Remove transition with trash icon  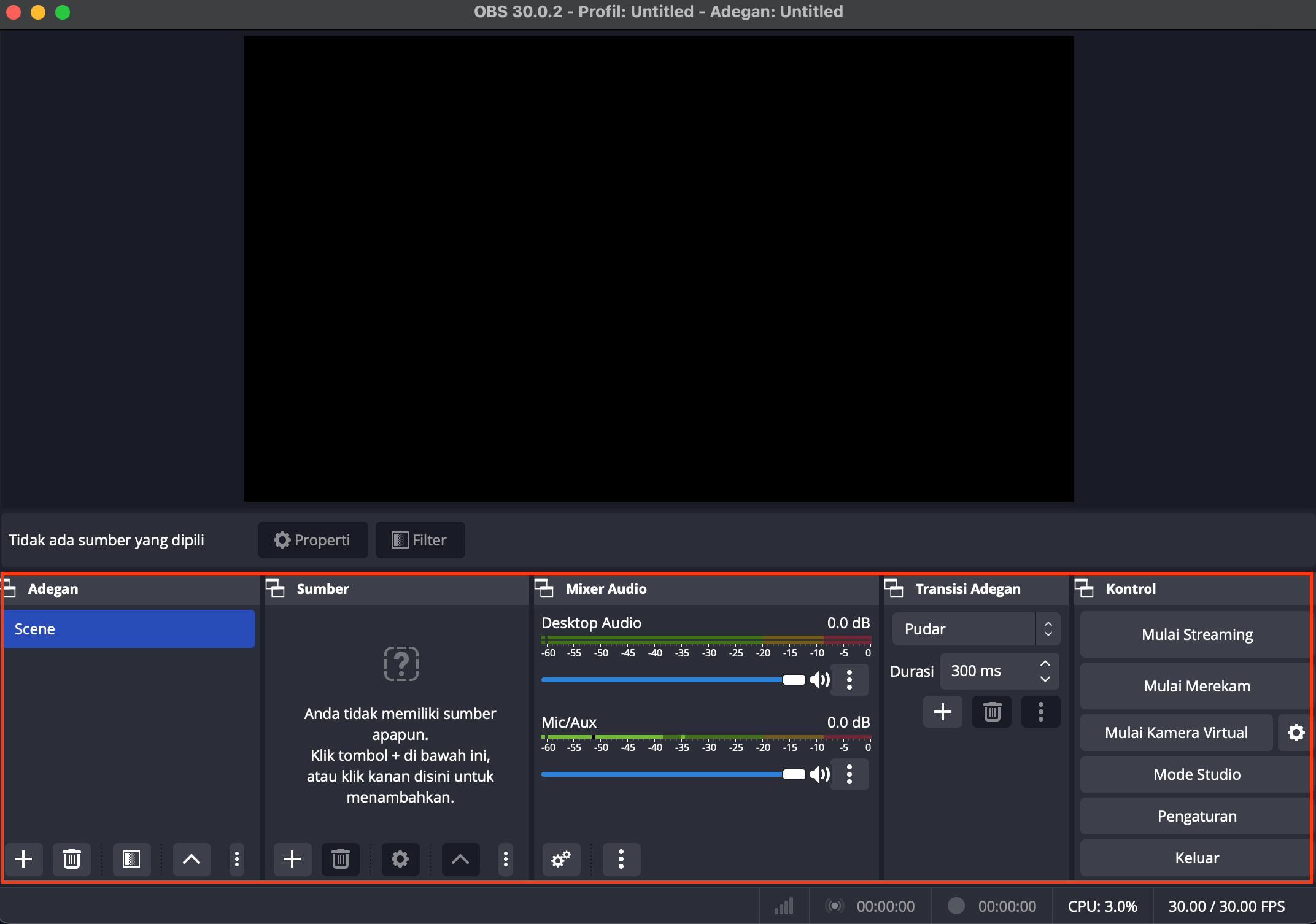pyautogui.click(x=992, y=712)
